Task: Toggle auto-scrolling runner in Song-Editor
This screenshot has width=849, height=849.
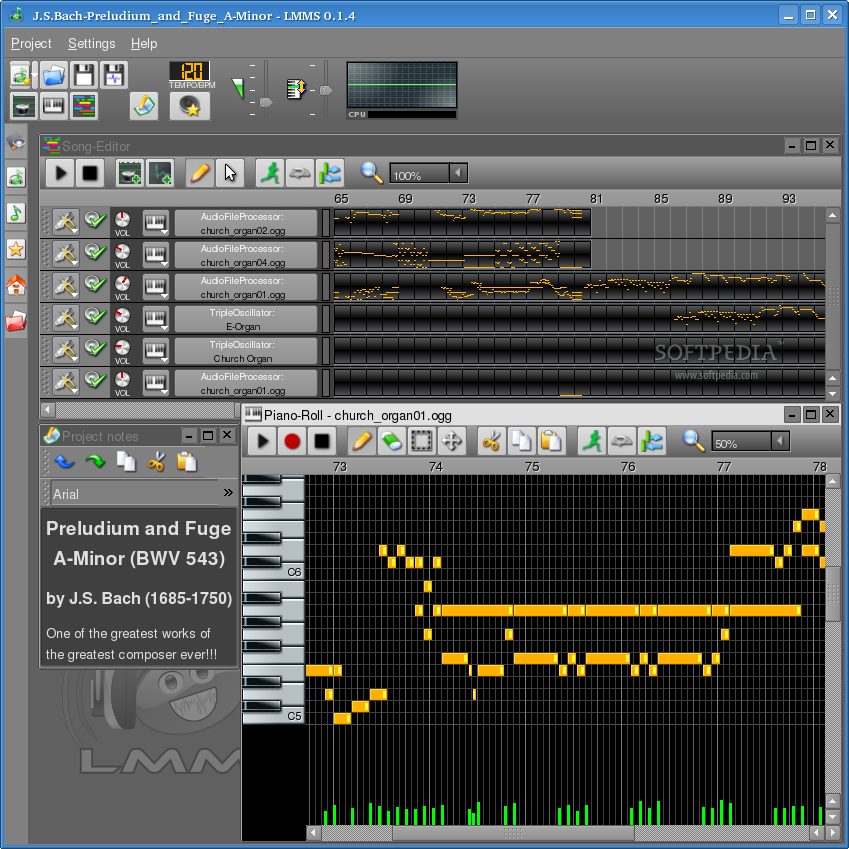Action: [270, 173]
